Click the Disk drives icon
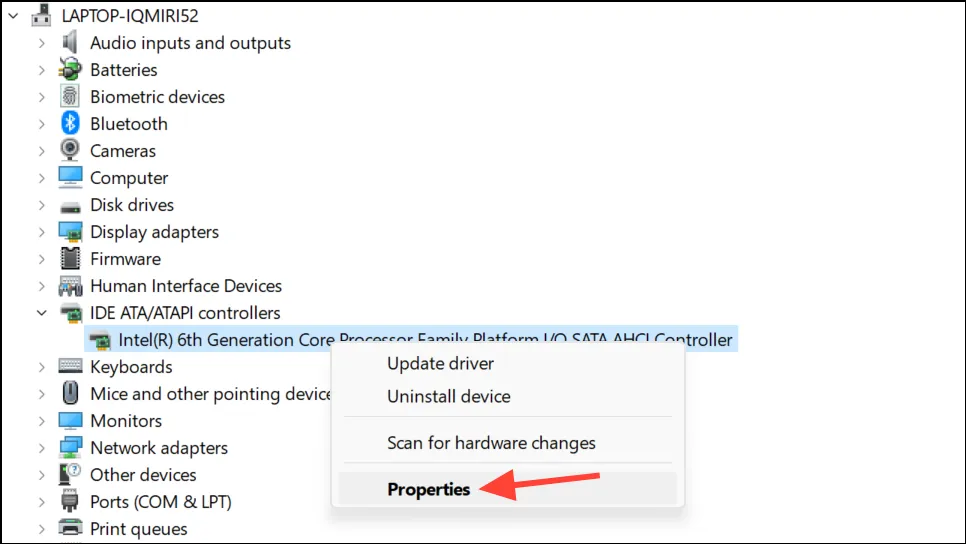This screenshot has width=966, height=544. click(x=70, y=206)
